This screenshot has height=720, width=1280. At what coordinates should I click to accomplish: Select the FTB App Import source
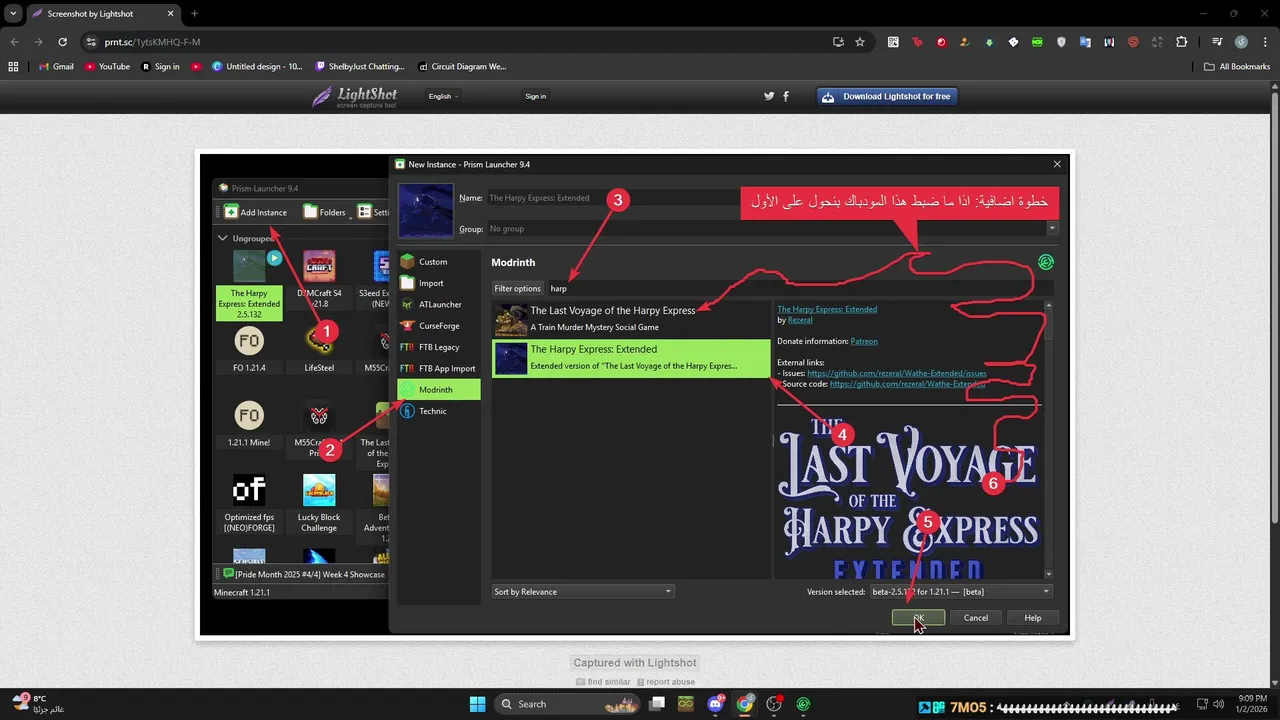tap(438, 368)
